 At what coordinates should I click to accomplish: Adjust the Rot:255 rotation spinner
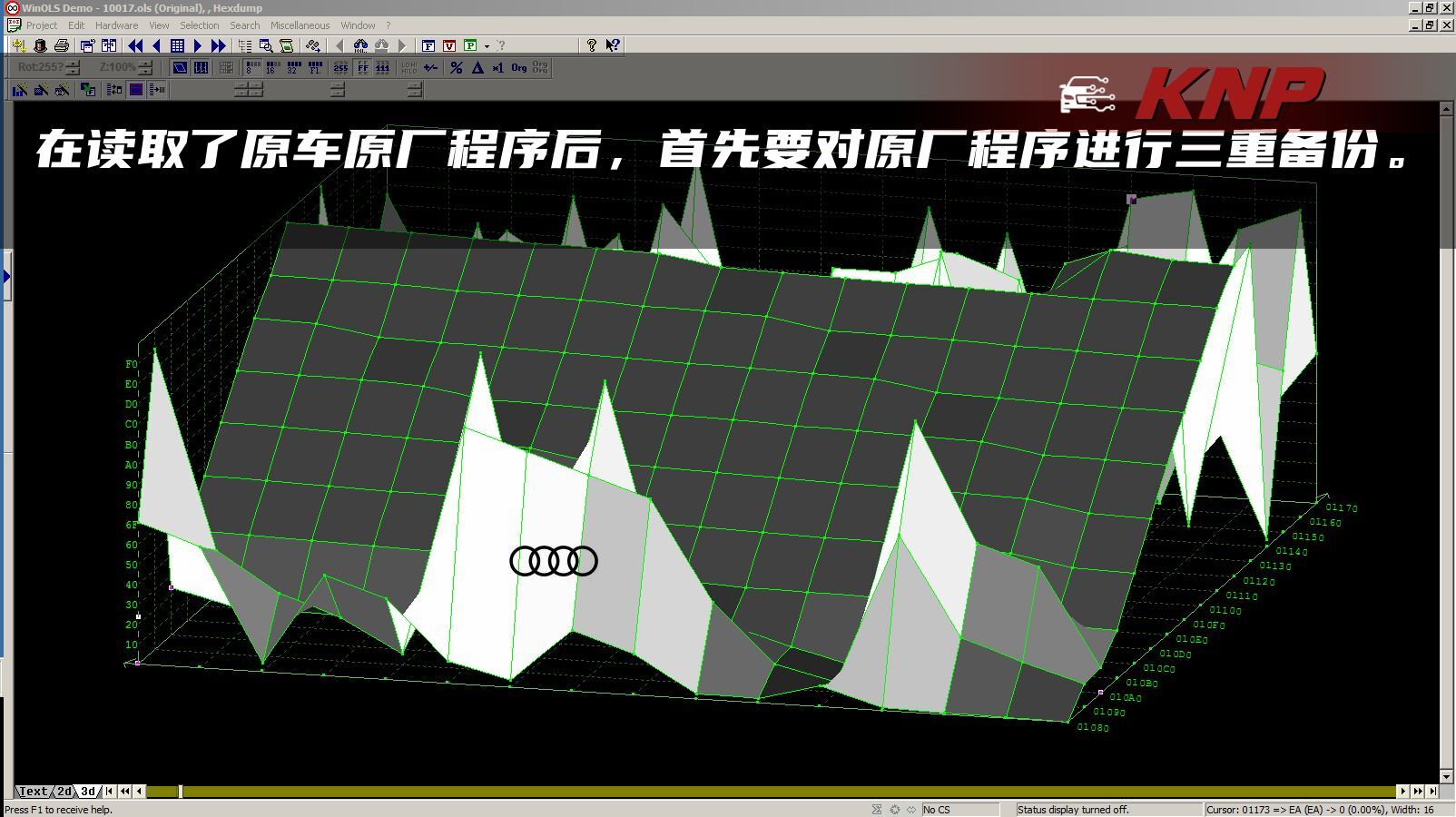(x=74, y=67)
